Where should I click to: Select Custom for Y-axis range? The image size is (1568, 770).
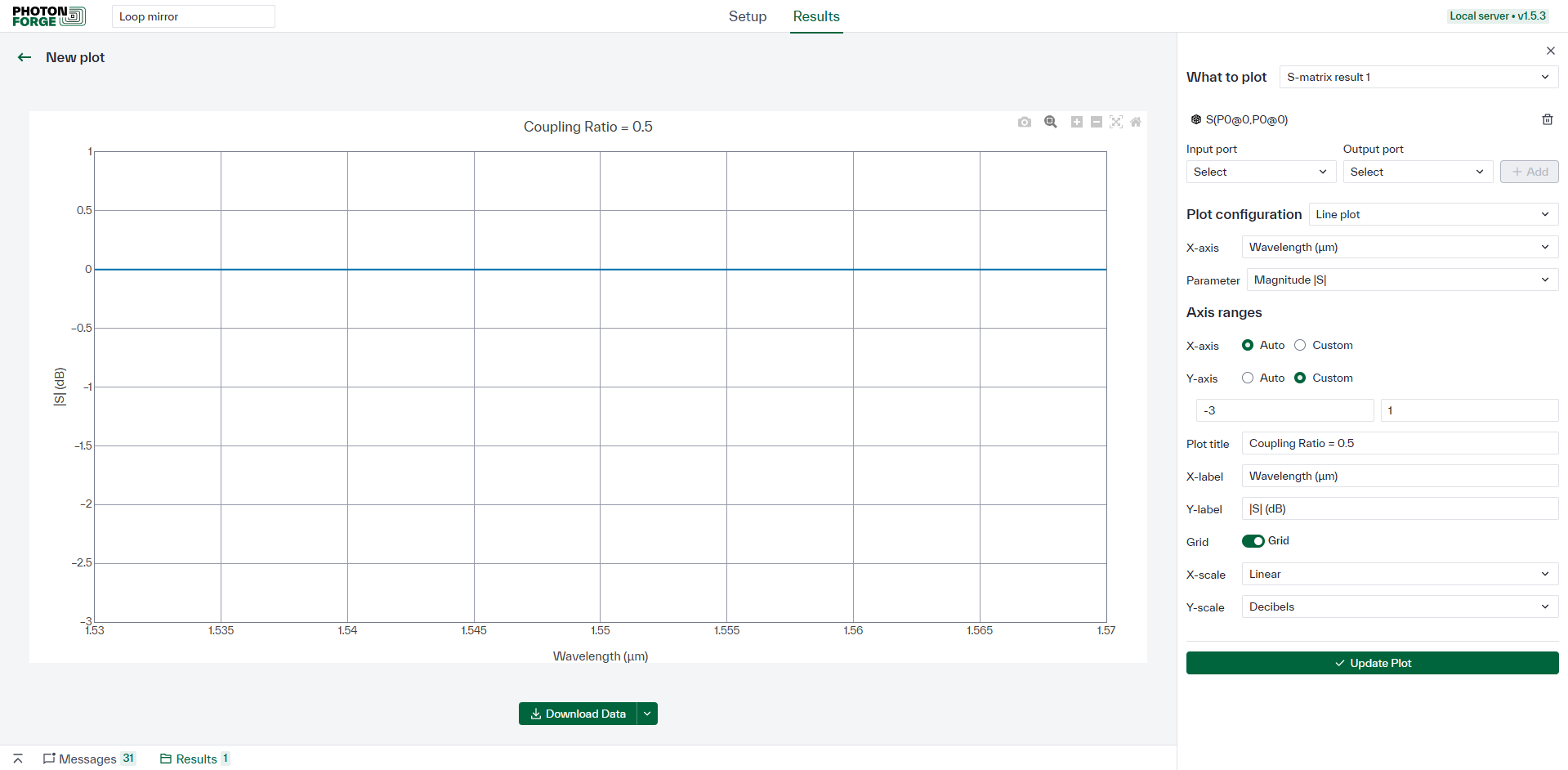tap(1300, 378)
